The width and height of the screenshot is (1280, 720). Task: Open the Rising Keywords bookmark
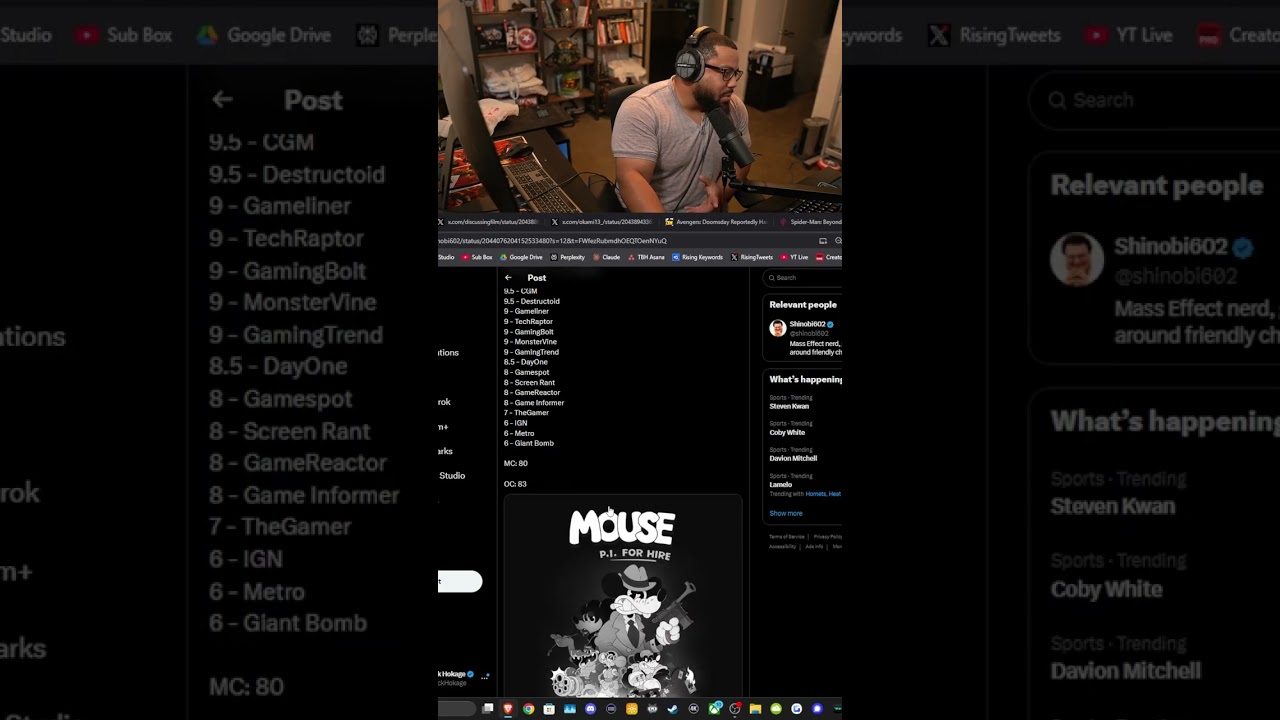pos(697,257)
